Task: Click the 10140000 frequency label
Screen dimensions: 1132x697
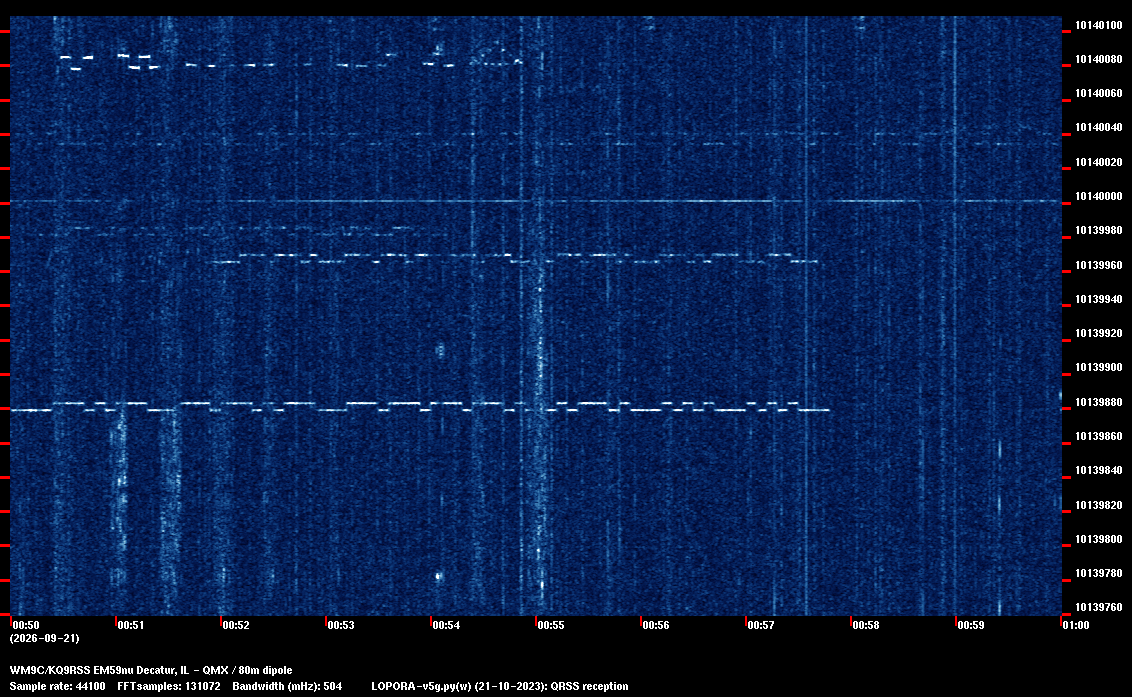Action: click(1099, 196)
